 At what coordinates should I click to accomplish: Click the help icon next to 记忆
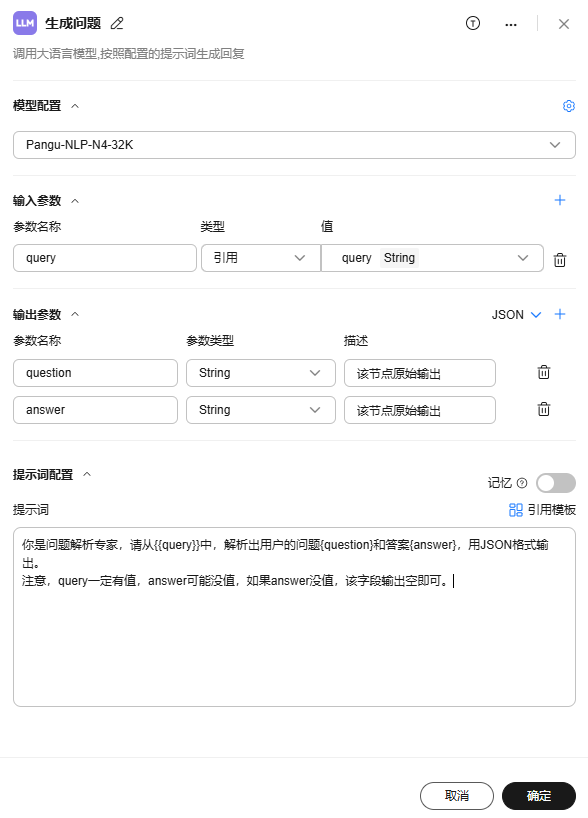click(x=522, y=483)
